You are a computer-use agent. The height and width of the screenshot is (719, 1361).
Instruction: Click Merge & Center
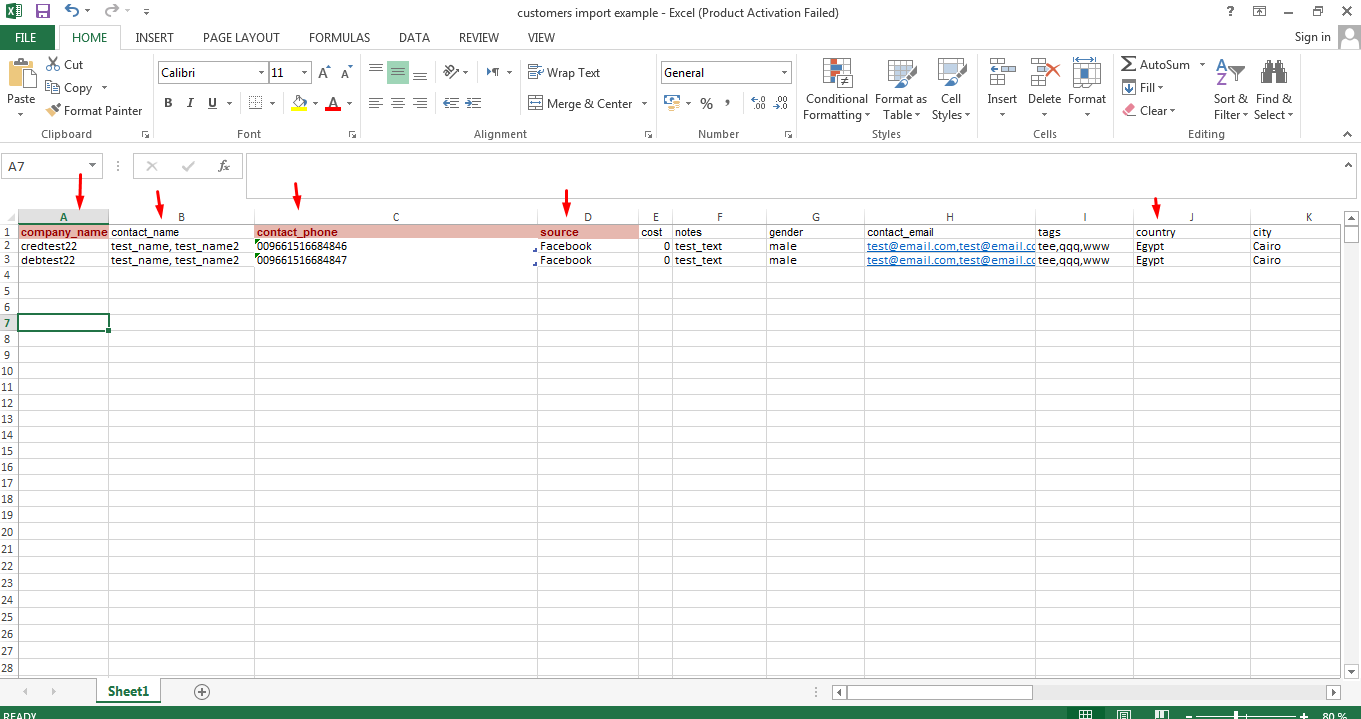[580, 104]
